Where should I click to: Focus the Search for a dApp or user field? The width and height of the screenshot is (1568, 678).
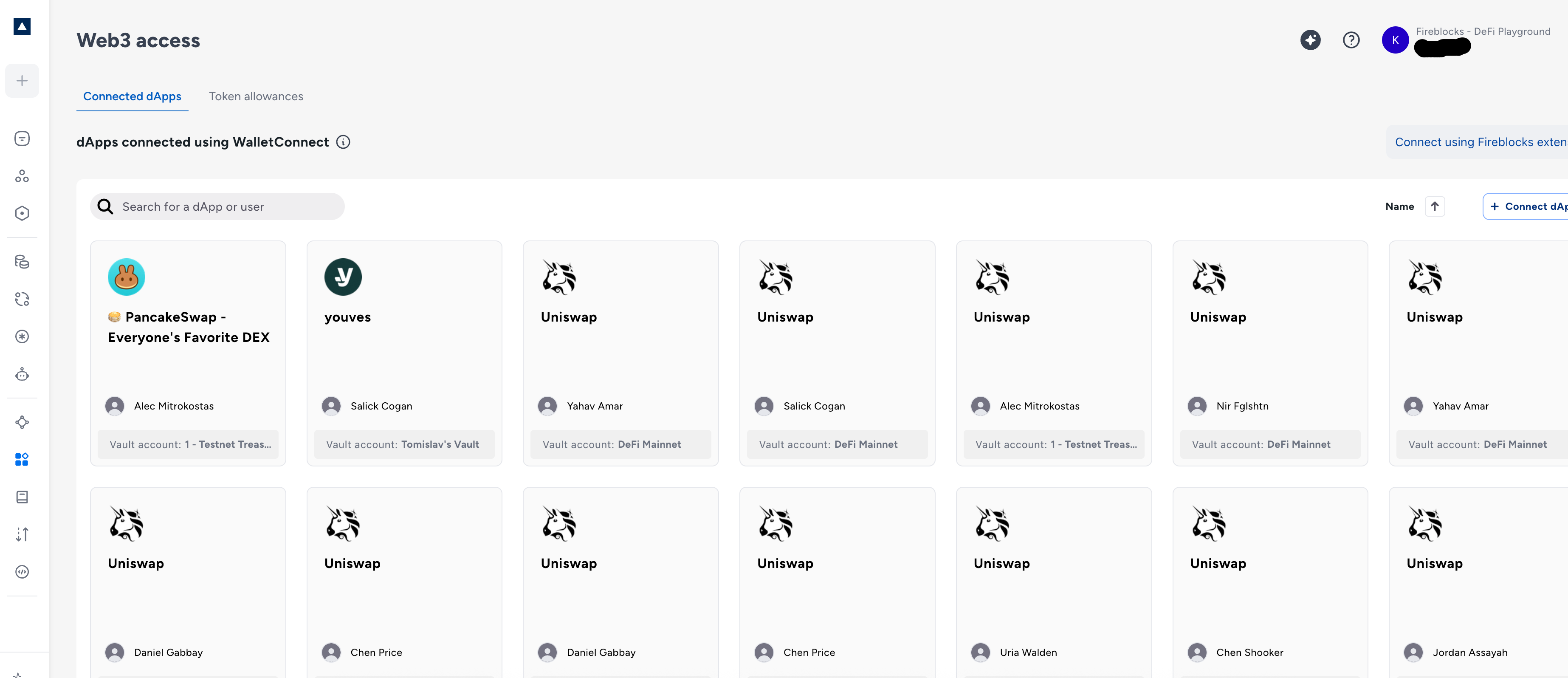[x=217, y=207]
